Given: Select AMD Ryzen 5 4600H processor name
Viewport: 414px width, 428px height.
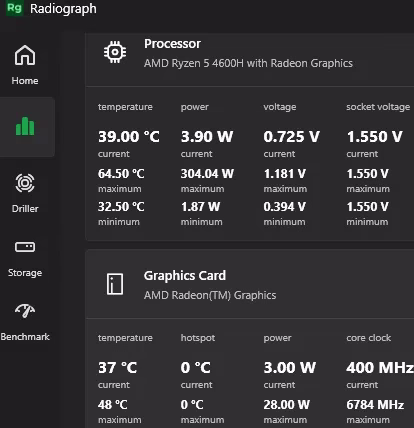Looking at the screenshot, I should point(248,63).
